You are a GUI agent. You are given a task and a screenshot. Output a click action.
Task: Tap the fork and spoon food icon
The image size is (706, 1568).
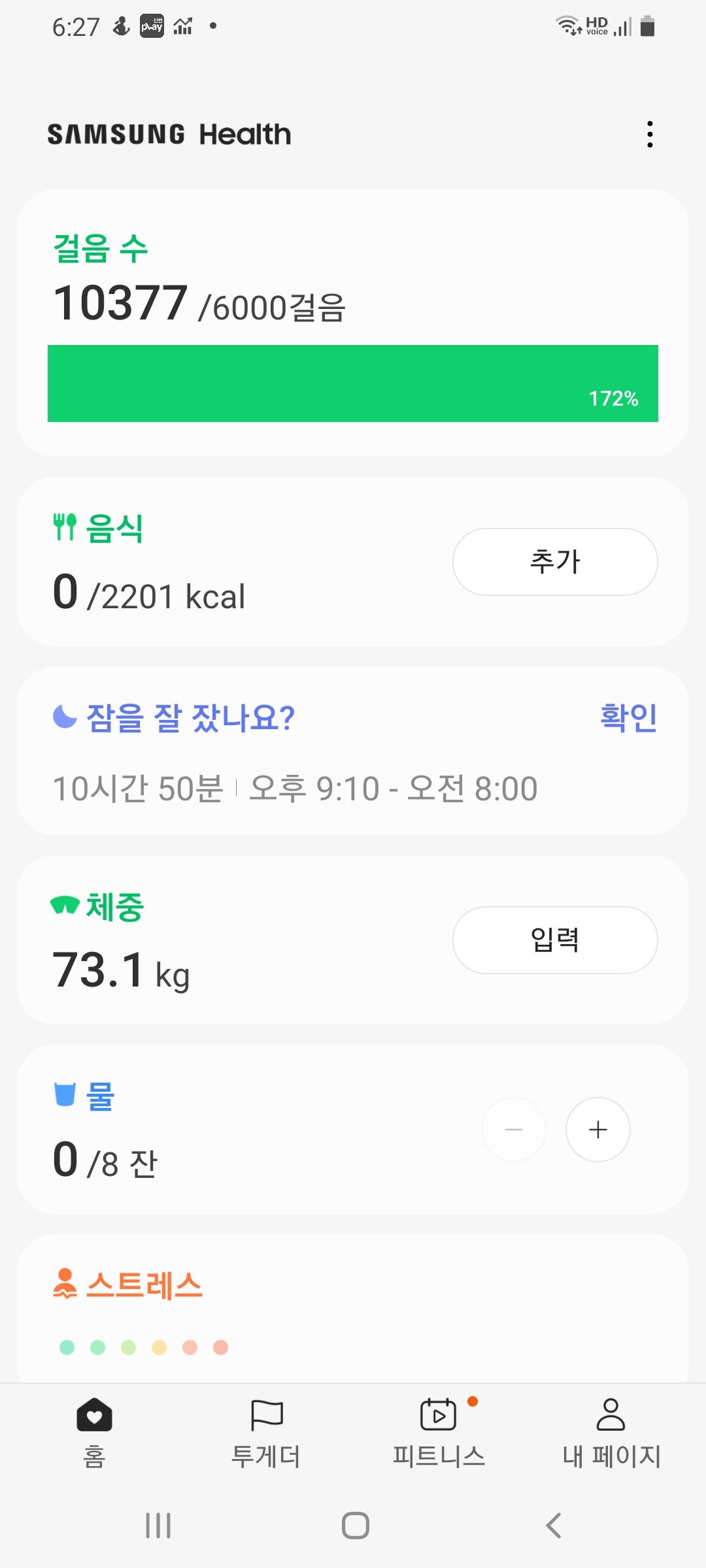tap(65, 527)
